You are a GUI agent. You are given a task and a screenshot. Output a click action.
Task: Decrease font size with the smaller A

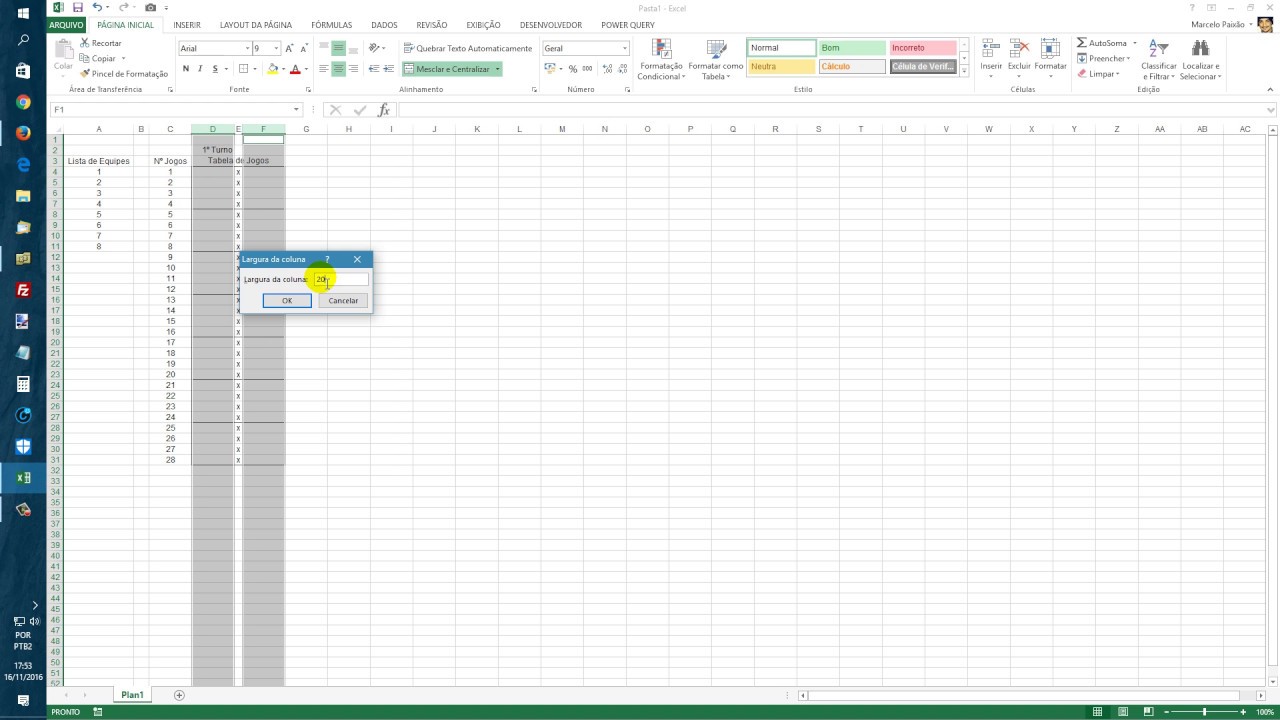click(x=304, y=48)
